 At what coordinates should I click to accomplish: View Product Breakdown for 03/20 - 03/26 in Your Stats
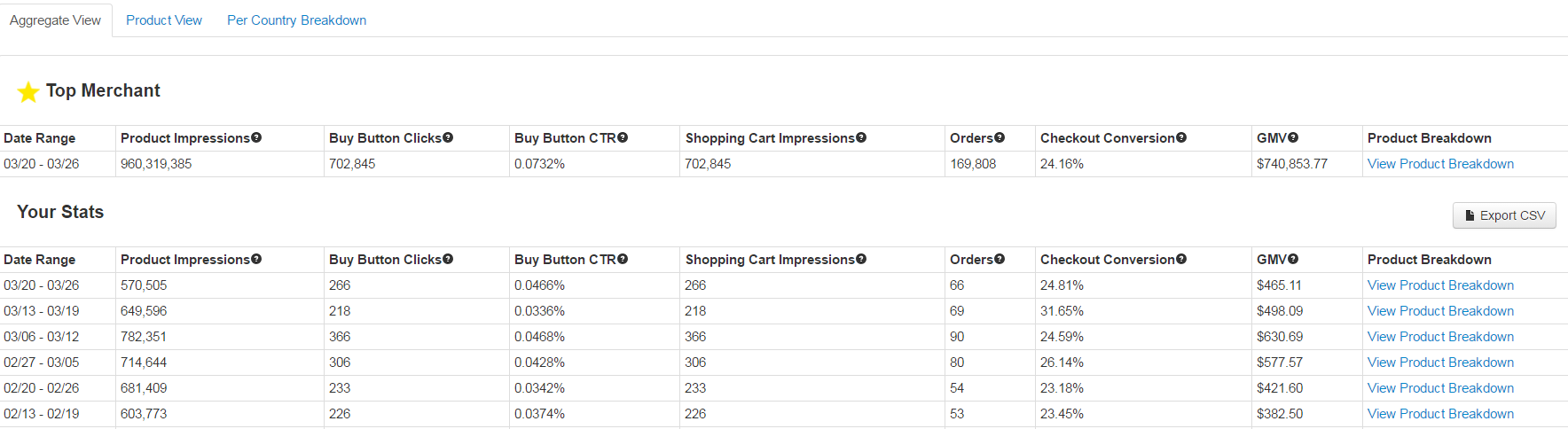pyautogui.click(x=1440, y=285)
